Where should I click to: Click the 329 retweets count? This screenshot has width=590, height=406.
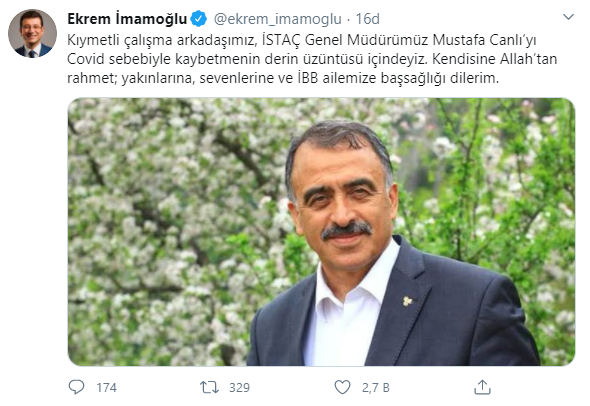click(239, 388)
